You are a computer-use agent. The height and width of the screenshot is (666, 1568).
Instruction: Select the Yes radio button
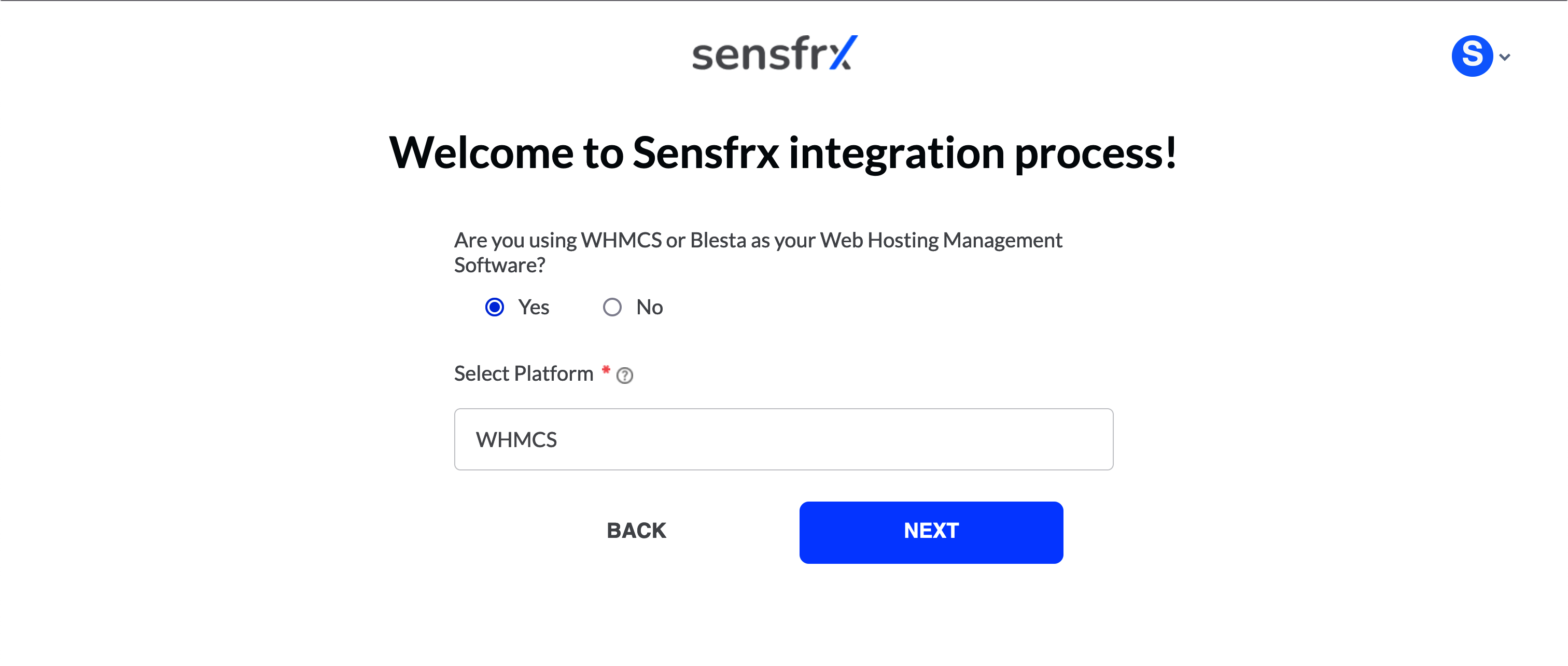[495, 308]
